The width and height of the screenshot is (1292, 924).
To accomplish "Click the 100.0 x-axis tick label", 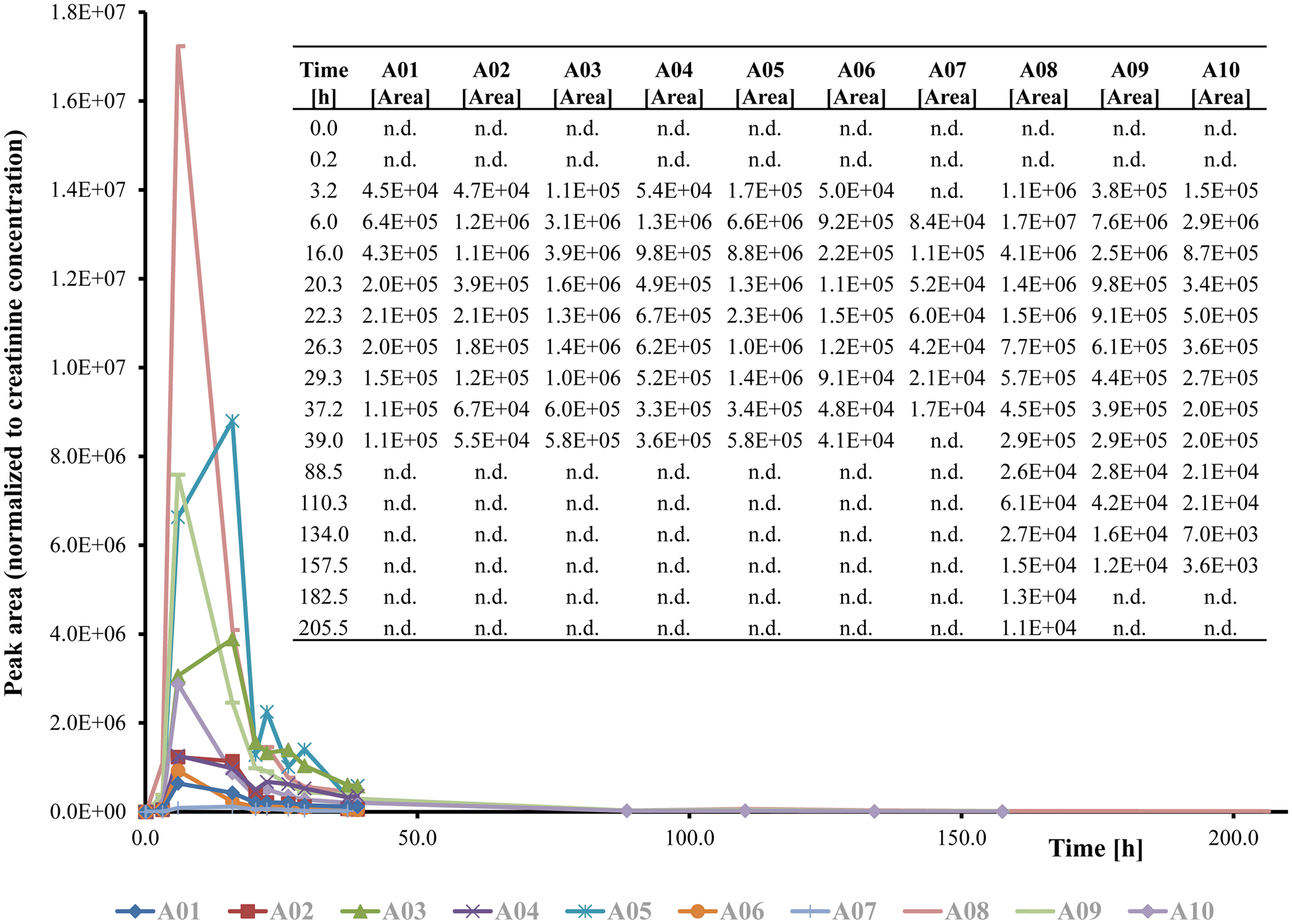I will 690,838.
